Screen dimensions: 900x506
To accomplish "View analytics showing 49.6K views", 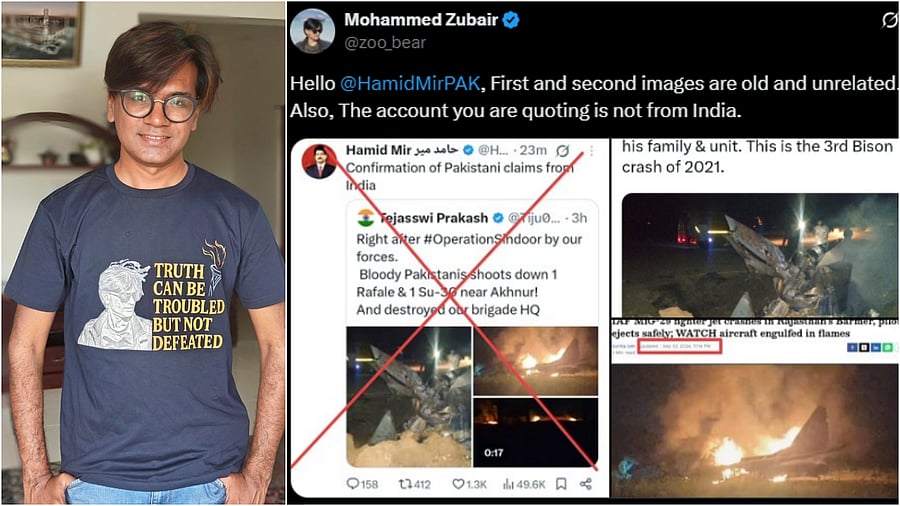I will 523,484.
